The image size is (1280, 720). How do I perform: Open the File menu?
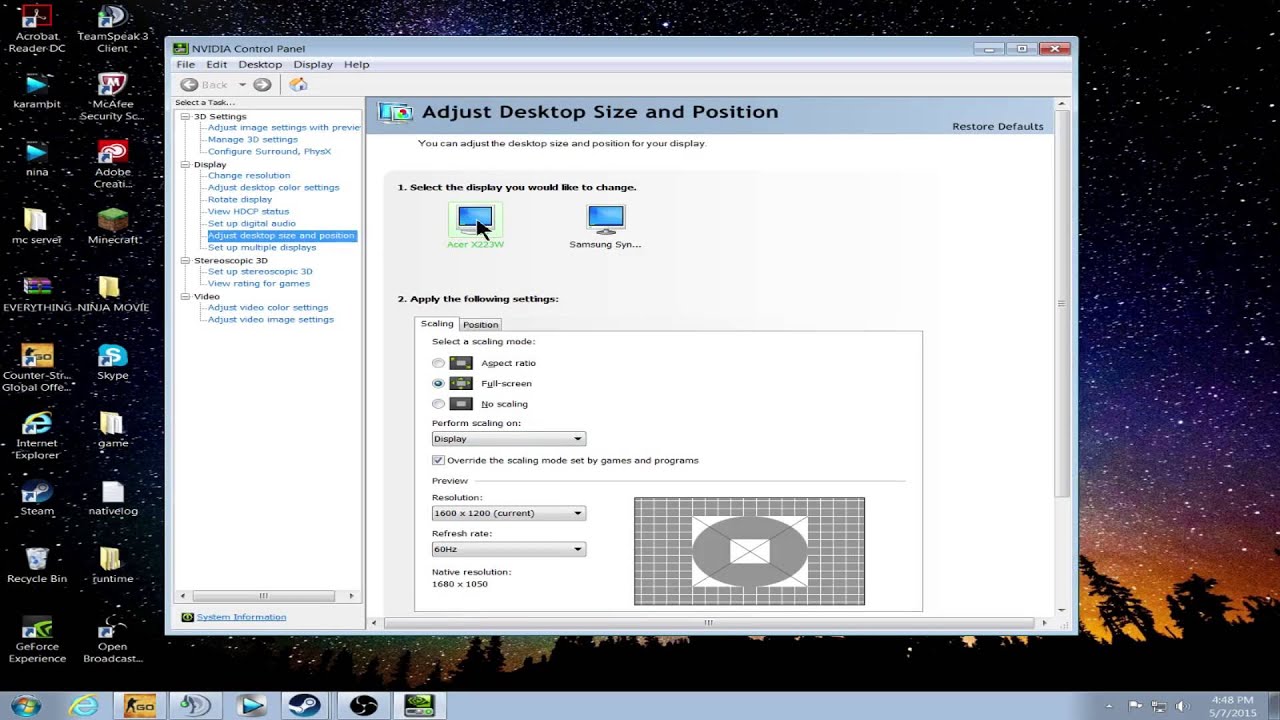(x=186, y=64)
